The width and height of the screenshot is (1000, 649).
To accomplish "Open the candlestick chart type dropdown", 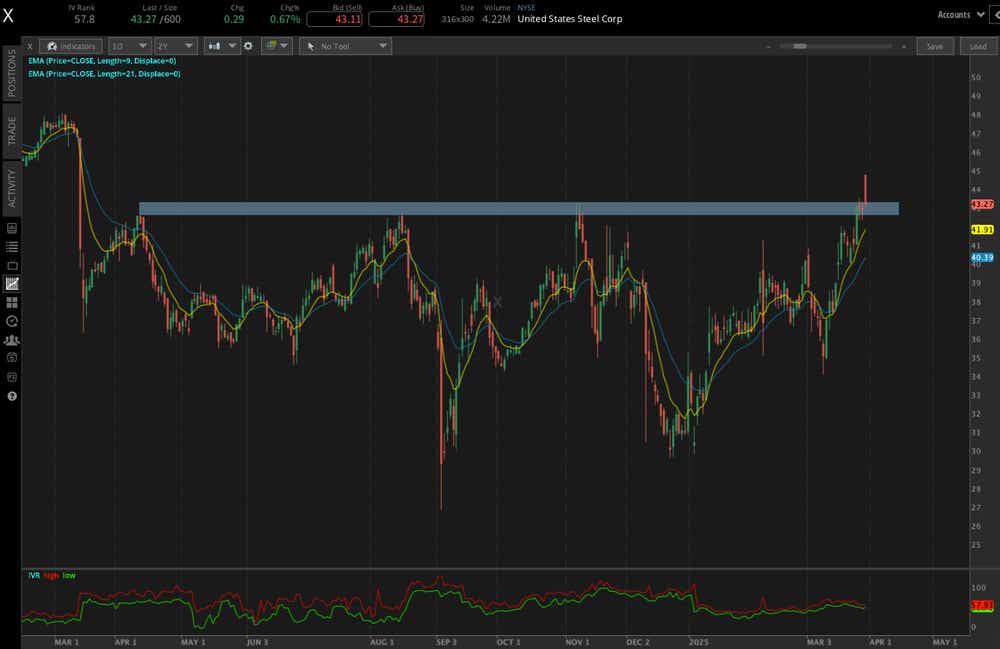I will click(221, 46).
